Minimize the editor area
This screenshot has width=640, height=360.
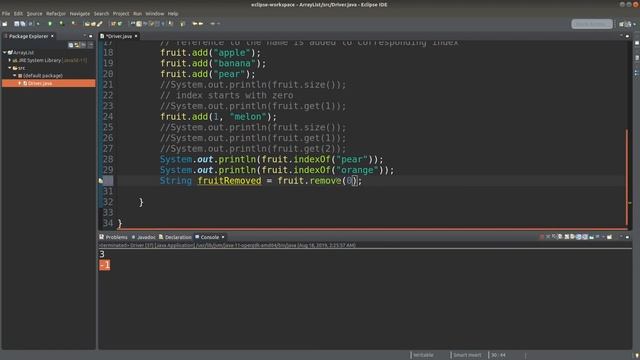(621, 36)
